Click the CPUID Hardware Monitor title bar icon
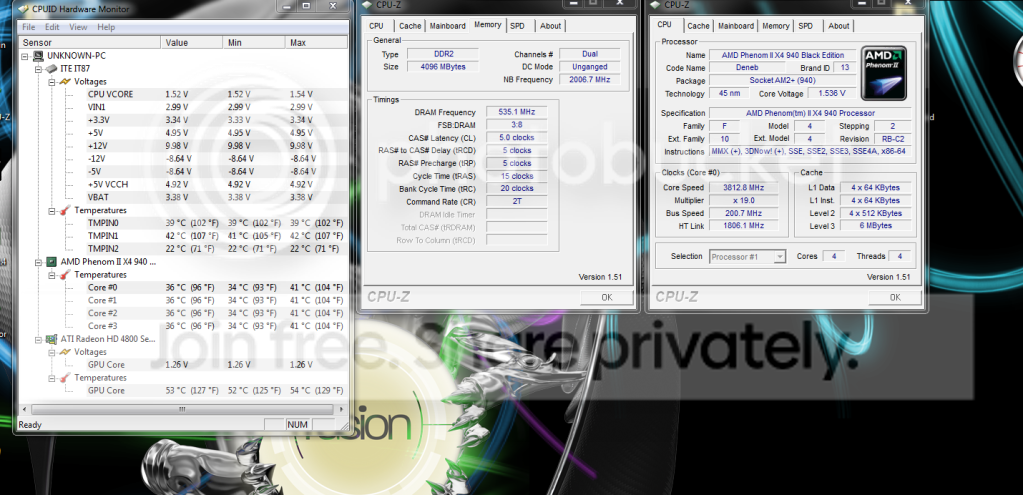This screenshot has height=495, width=1023. 24,9
